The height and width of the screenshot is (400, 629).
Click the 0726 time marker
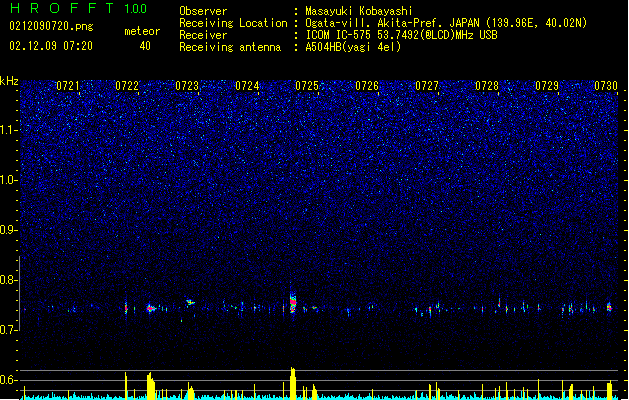coord(367,86)
